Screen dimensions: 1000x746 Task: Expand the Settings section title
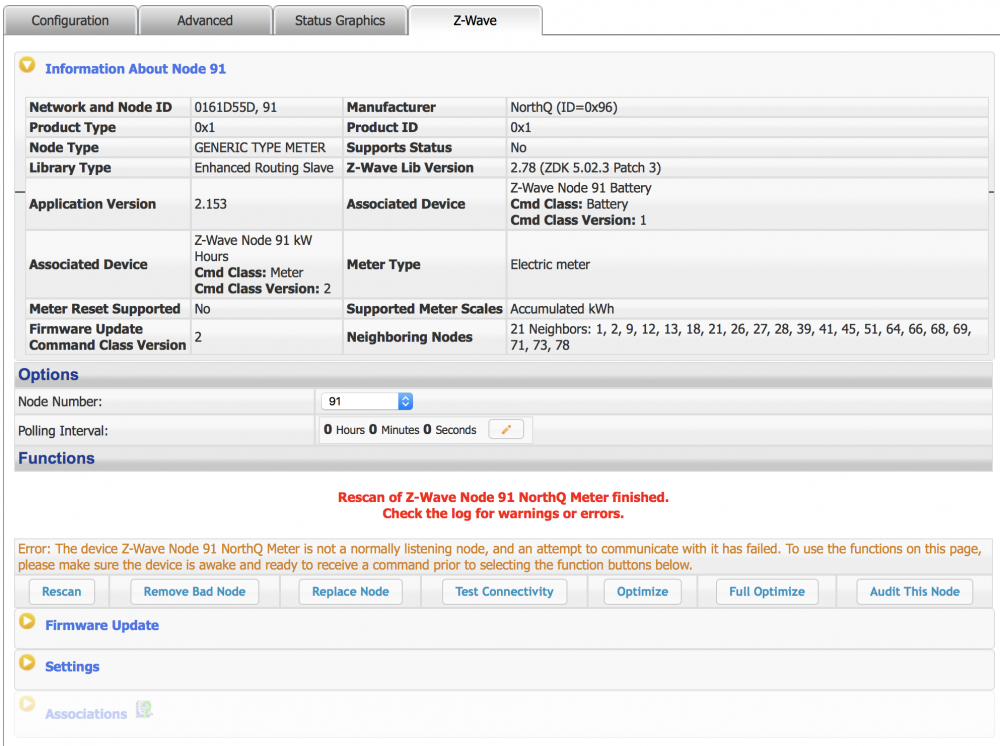tap(72, 667)
